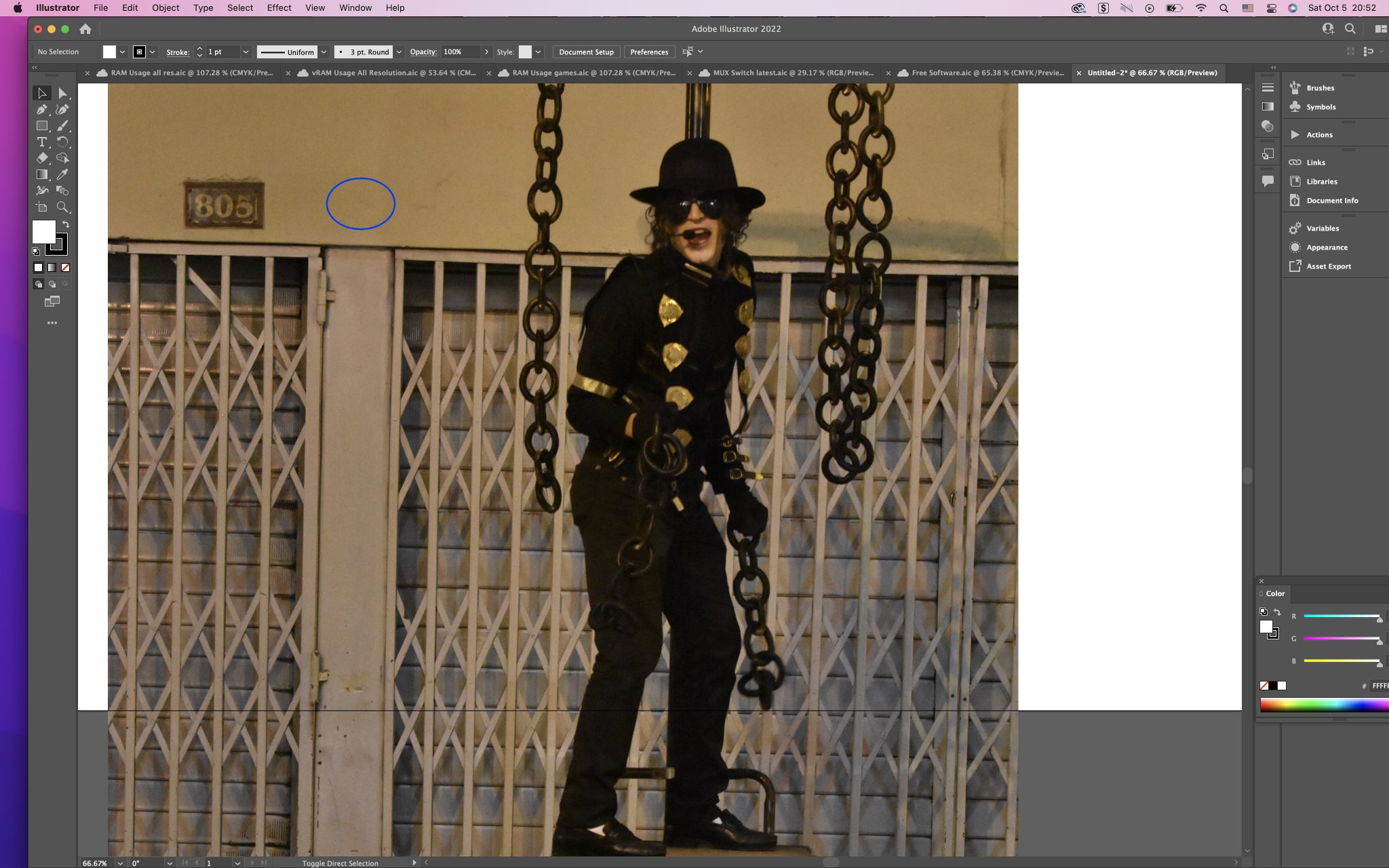The width and height of the screenshot is (1389, 868).
Task: Activate the Zoom tool
Action: point(62,207)
